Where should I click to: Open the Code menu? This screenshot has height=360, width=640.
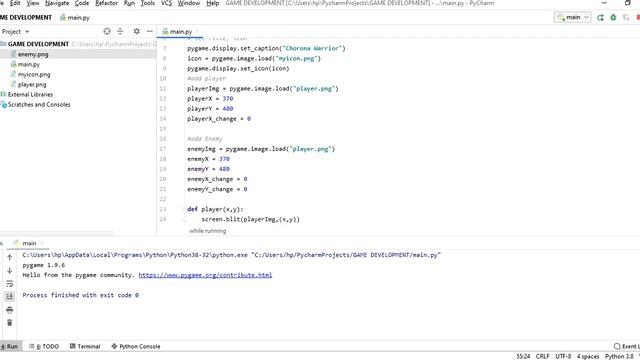[82, 3]
